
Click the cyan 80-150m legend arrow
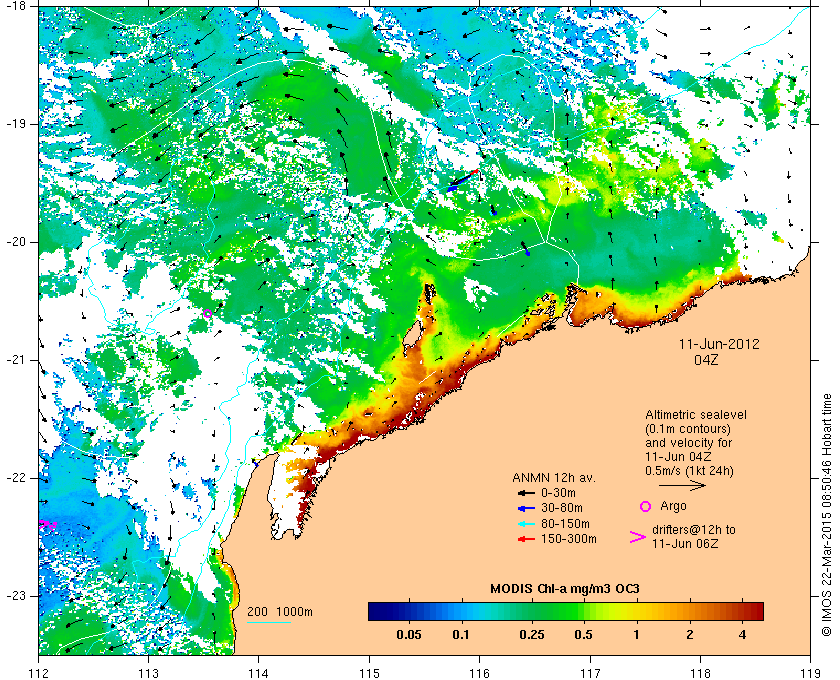(x=526, y=524)
